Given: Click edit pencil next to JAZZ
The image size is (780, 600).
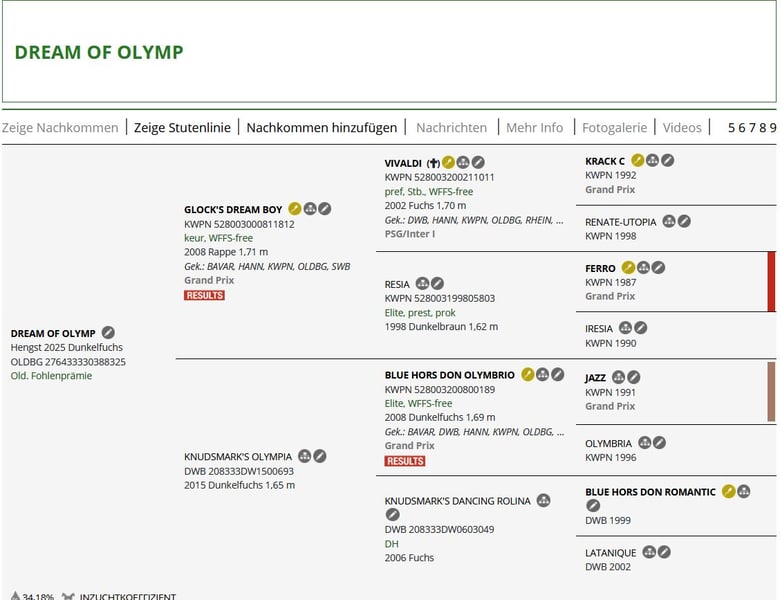Looking at the screenshot, I should (633, 377).
